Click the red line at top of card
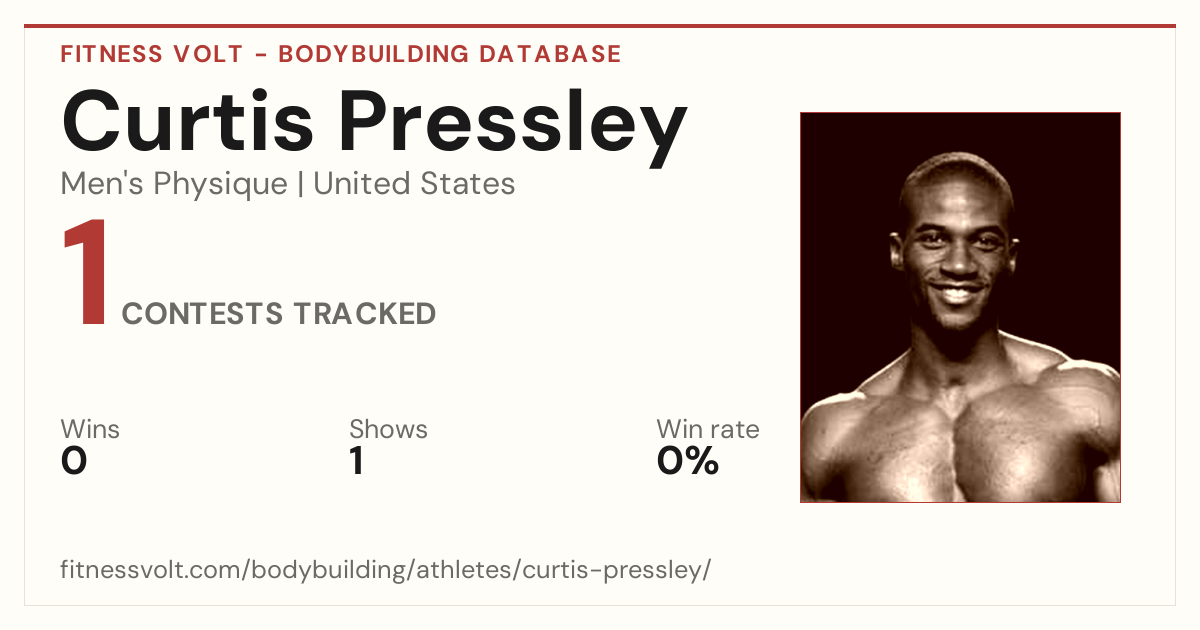 click(x=600, y=26)
